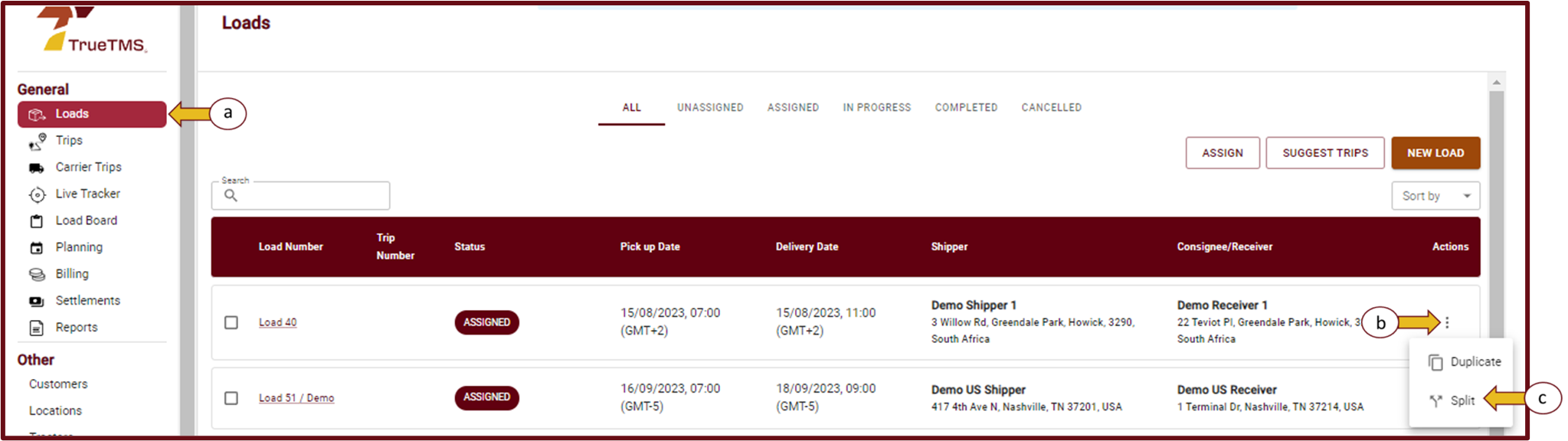Click the Suggest Trips button
Viewport: 1568px width, 441px height.
[x=1324, y=153]
